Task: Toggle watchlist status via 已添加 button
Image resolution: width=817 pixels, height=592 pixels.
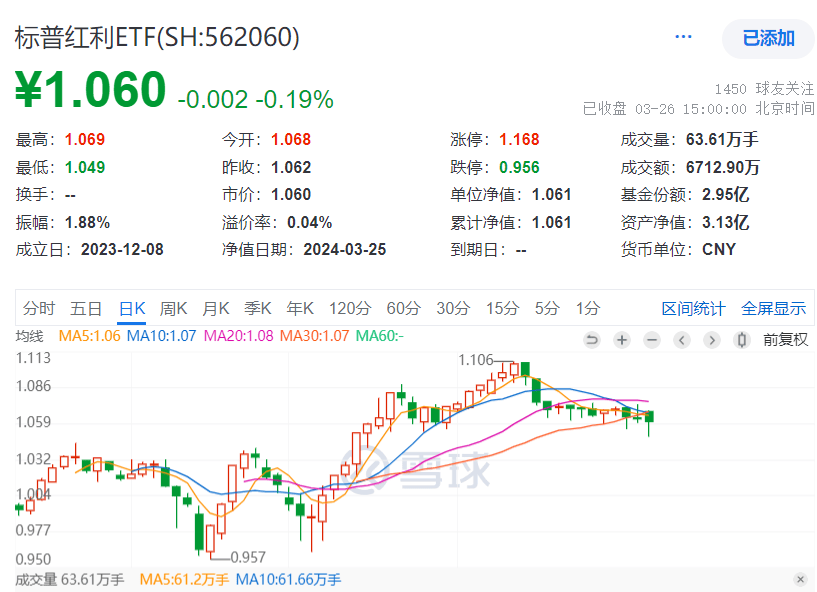Action: 770,35
